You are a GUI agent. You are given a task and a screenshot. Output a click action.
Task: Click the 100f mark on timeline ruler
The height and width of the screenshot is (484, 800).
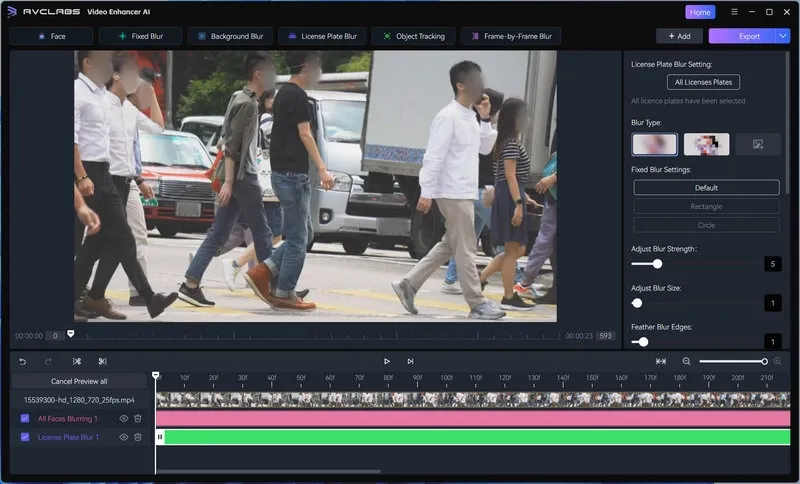pyautogui.click(x=446, y=378)
